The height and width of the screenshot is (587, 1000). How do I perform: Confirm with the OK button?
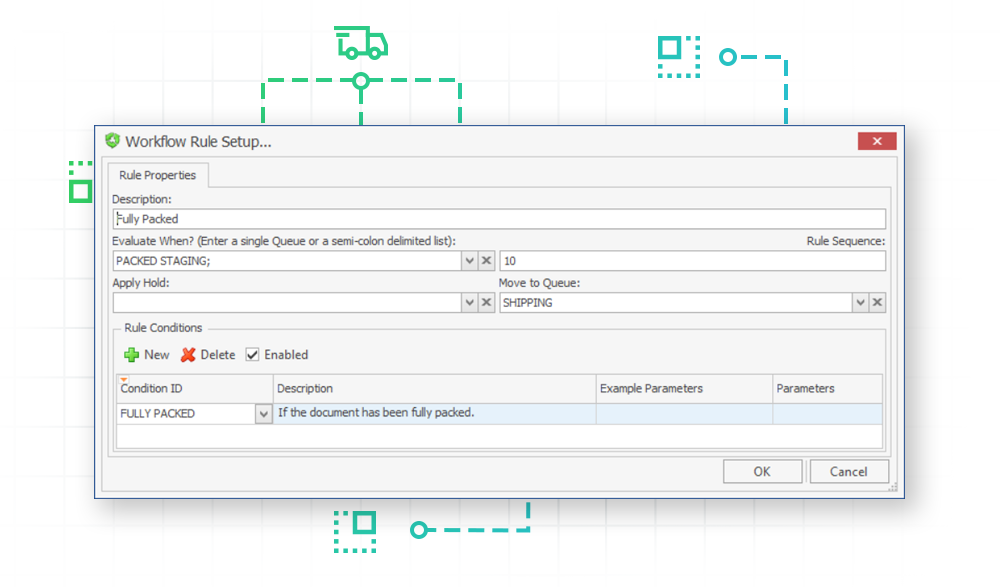click(x=762, y=472)
